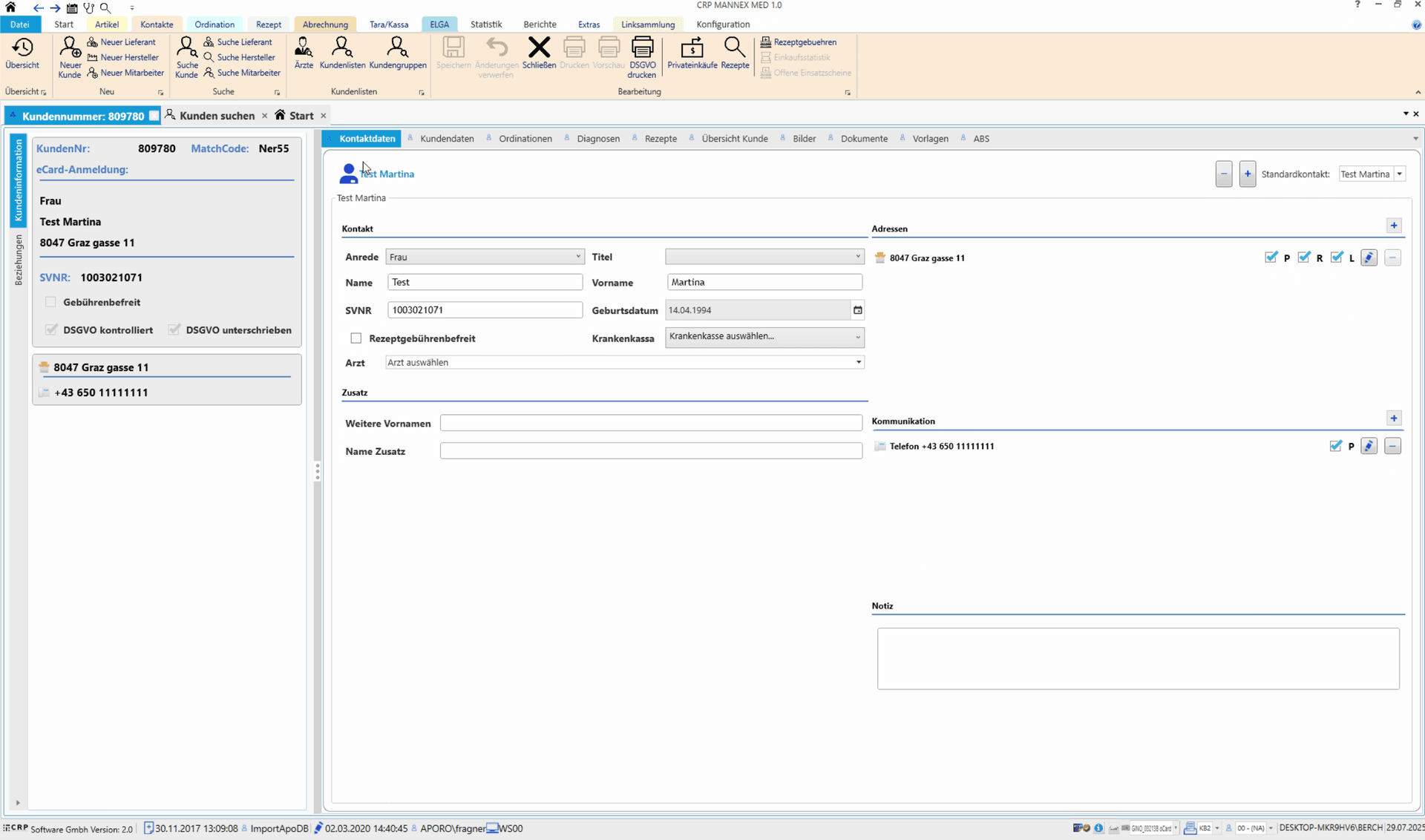Collapse the ribbon with chevron
This screenshot has width=1425, height=840.
(x=1418, y=93)
